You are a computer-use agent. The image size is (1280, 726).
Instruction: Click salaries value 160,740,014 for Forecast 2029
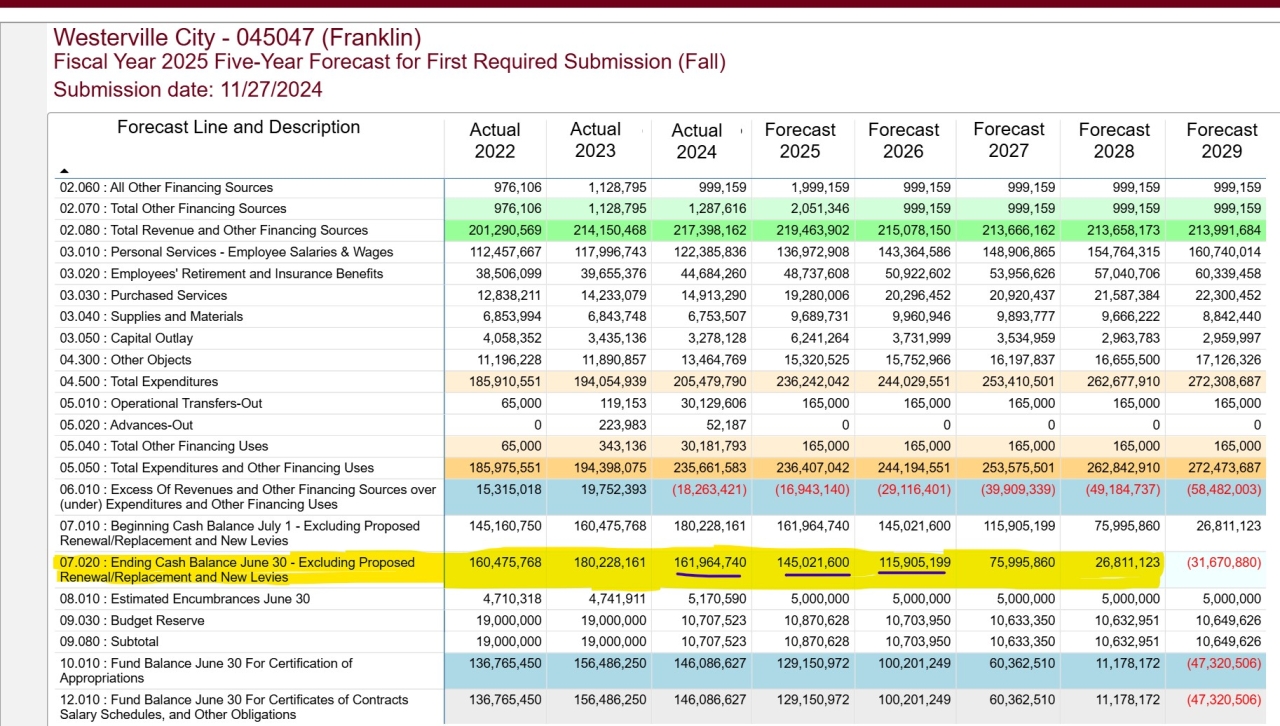click(1224, 252)
